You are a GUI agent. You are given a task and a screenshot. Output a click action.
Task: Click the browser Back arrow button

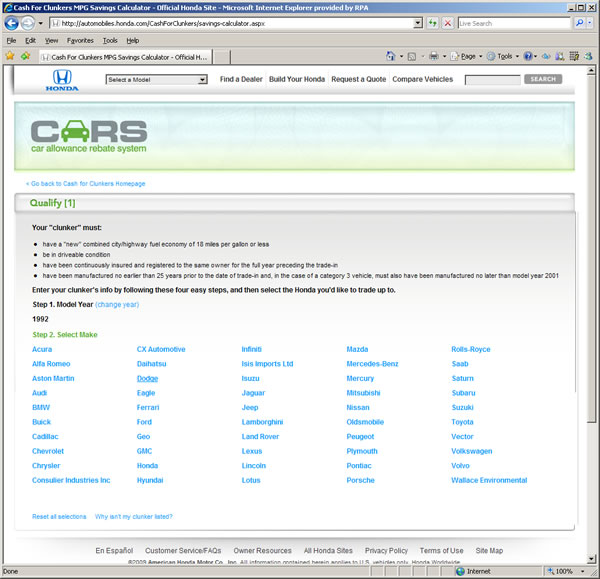[12, 22]
